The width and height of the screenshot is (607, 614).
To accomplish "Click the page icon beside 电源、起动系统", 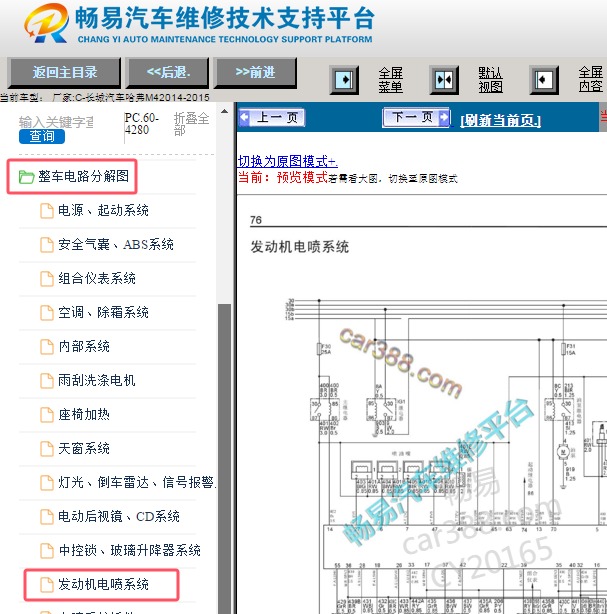I will (47, 211).
